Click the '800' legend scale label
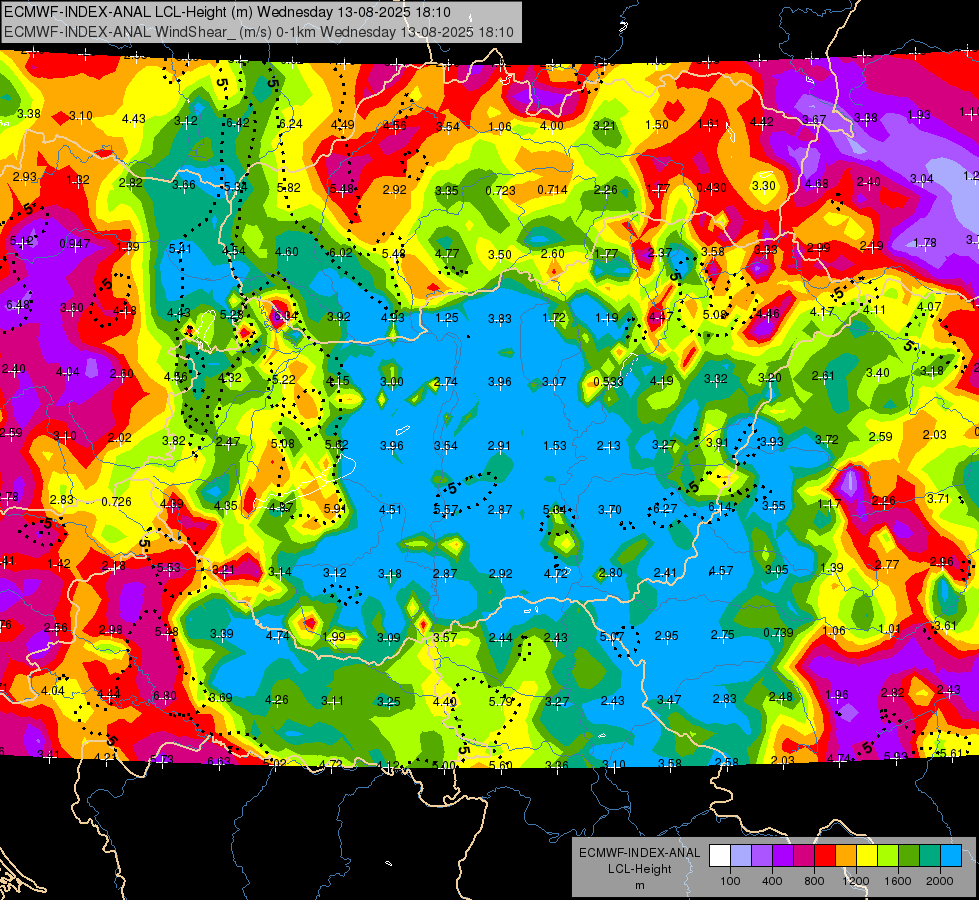The width and height of the screenshot is (979, 900). (814, 881)
